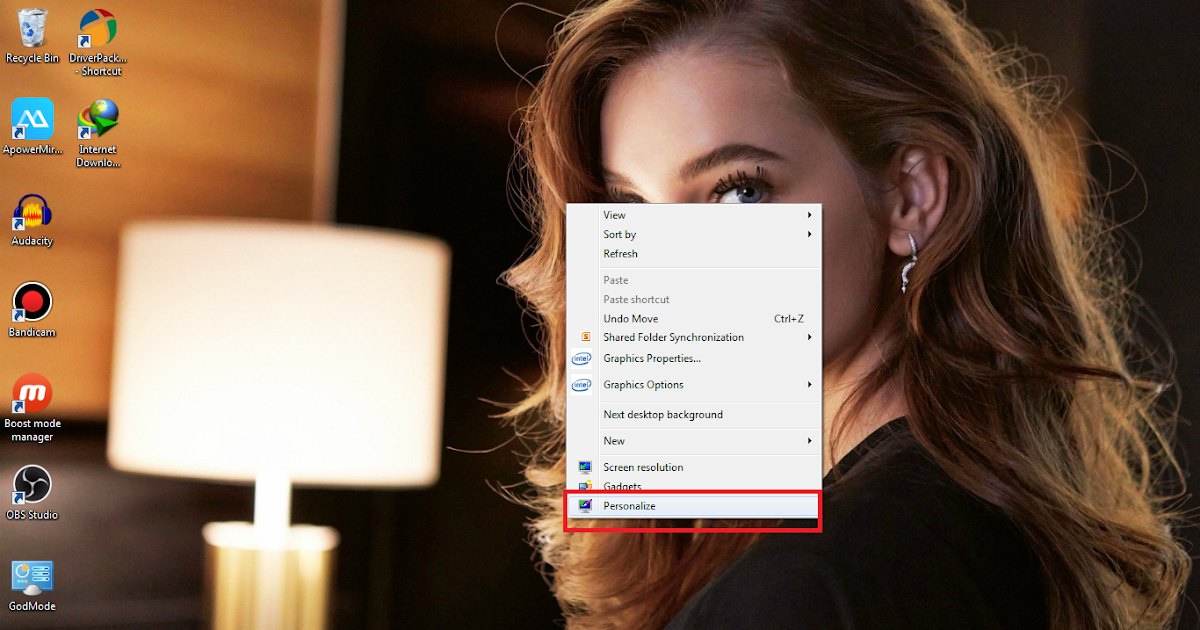Expand the Shared Folder Synchronization submenu arrow
This screenshot has width=1200, height=630.
(810, 338)
